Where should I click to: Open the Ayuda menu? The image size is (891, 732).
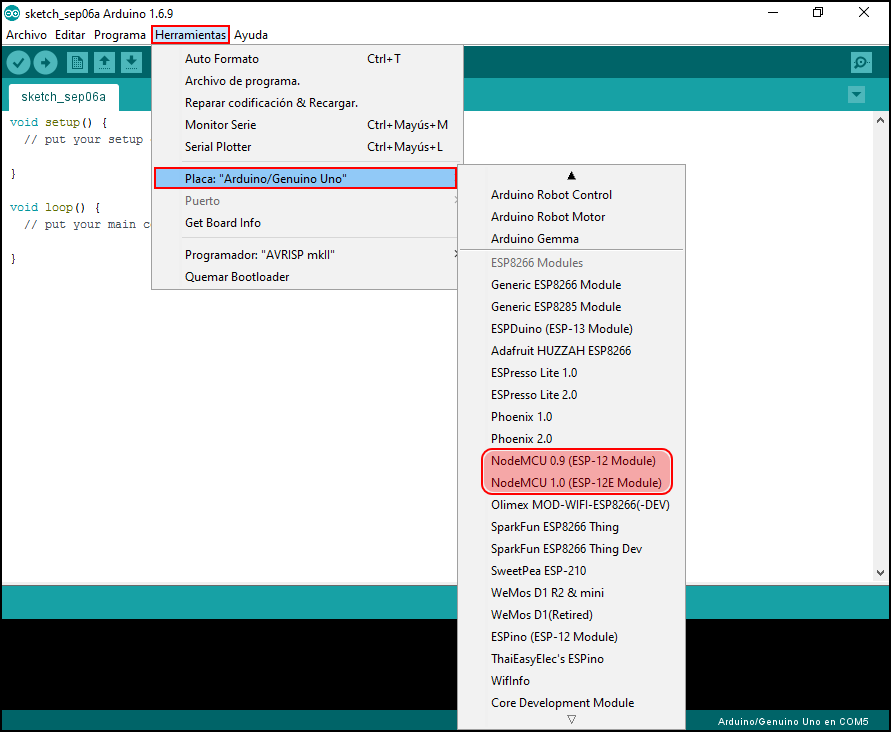251,35
